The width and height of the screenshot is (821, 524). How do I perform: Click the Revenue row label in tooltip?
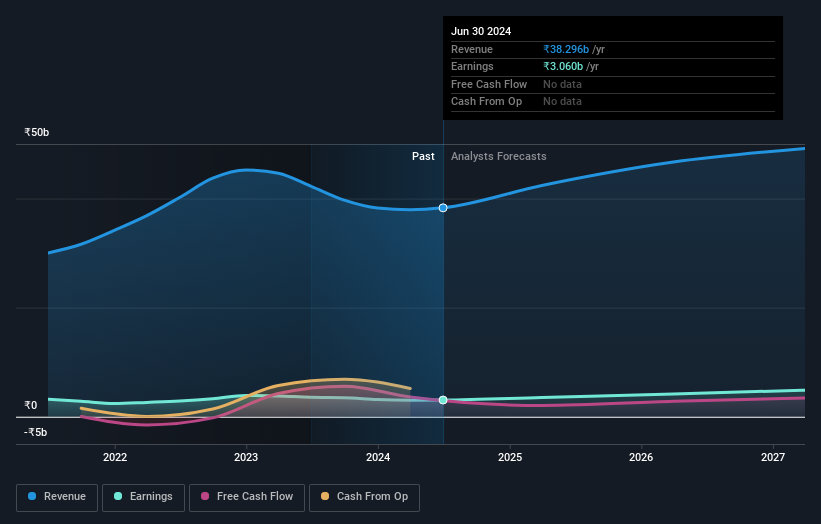(x=472, y=49)
